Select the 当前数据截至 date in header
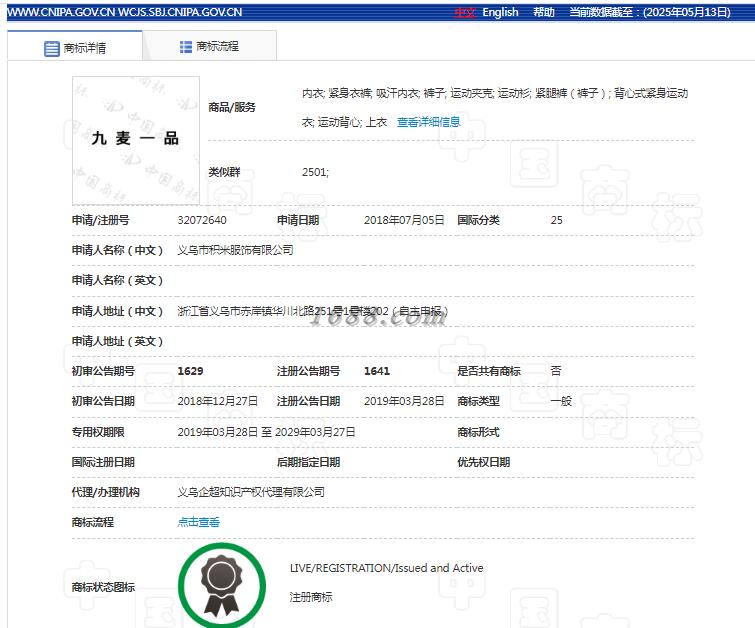Image resolution: width=755 pixels, height=628 pixels. pos(650,12)
